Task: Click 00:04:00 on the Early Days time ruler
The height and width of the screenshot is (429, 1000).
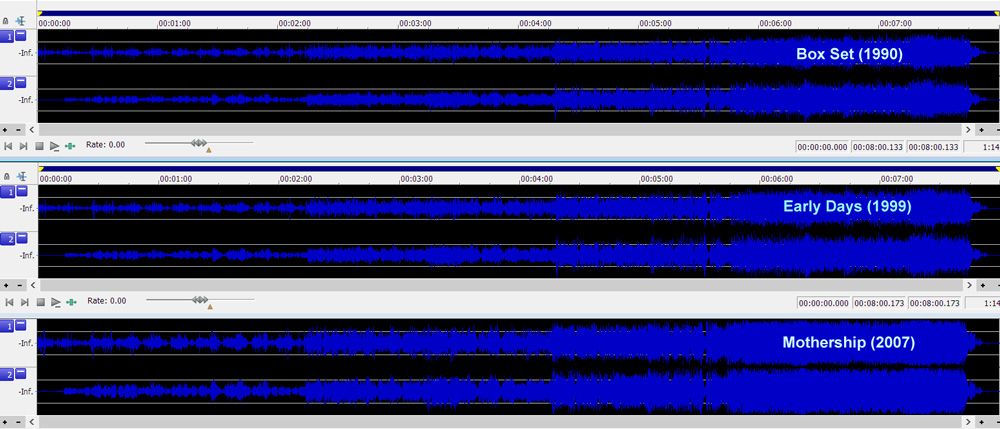Action: [537, 178]
